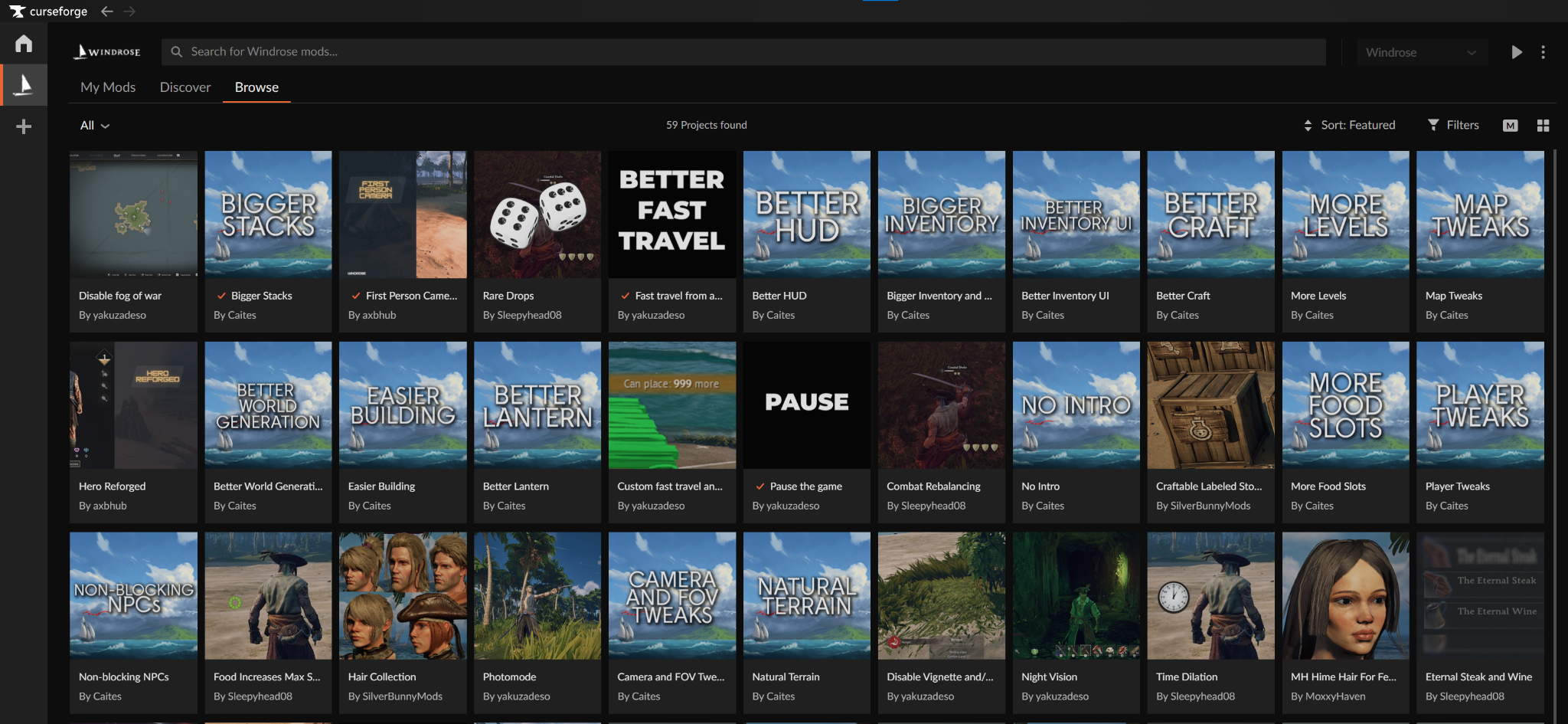
Task: Click the Better Lantern mod title
Action: pos(516,486)
